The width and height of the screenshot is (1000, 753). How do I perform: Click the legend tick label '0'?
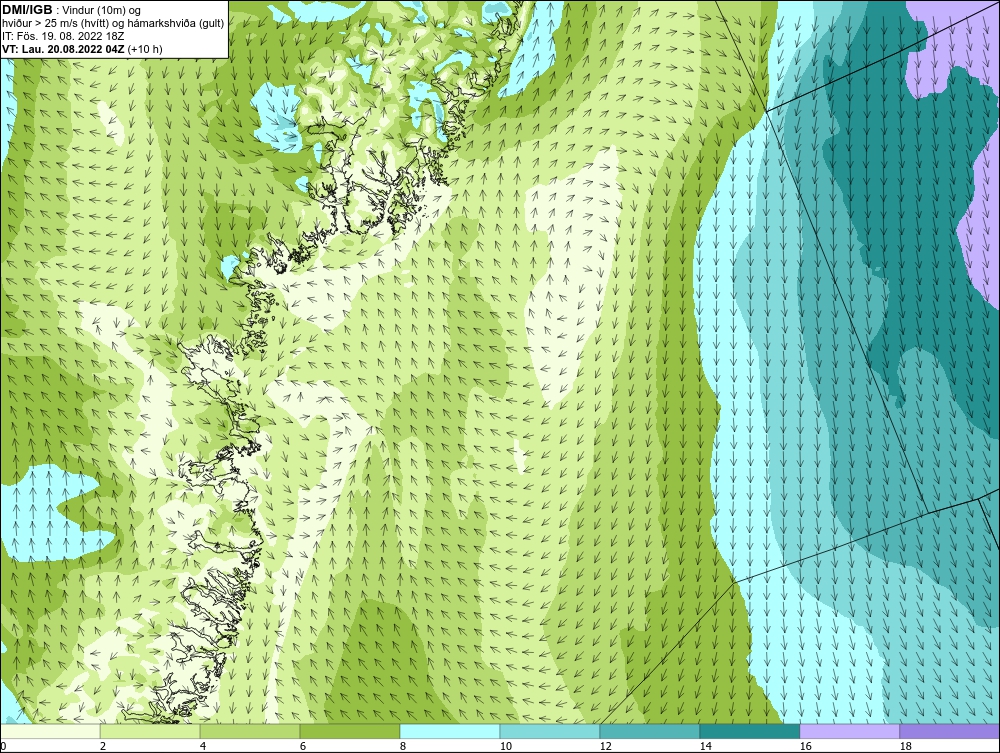pyautogui.click(x=3, y=746)
